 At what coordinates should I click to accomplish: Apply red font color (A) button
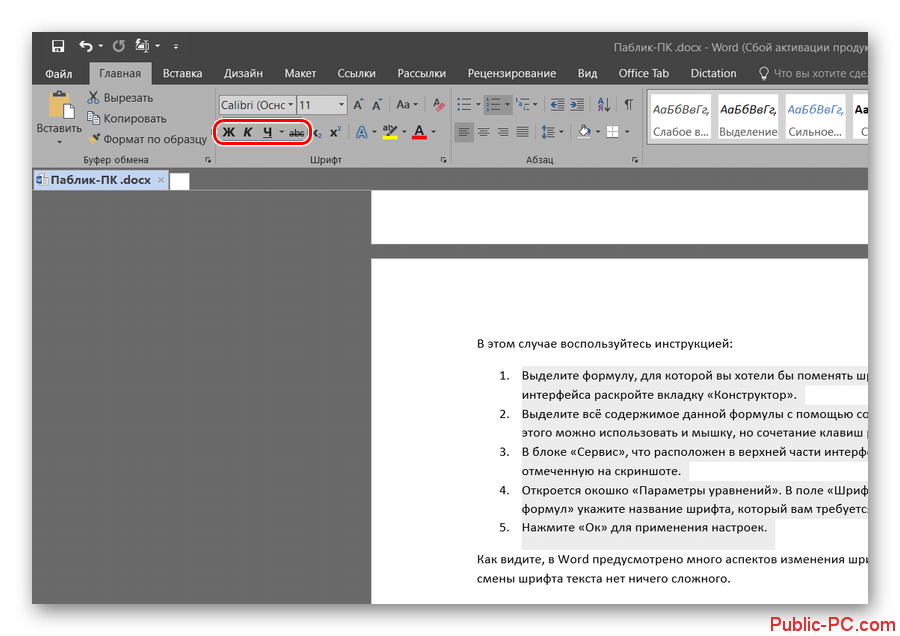[419, 132]
